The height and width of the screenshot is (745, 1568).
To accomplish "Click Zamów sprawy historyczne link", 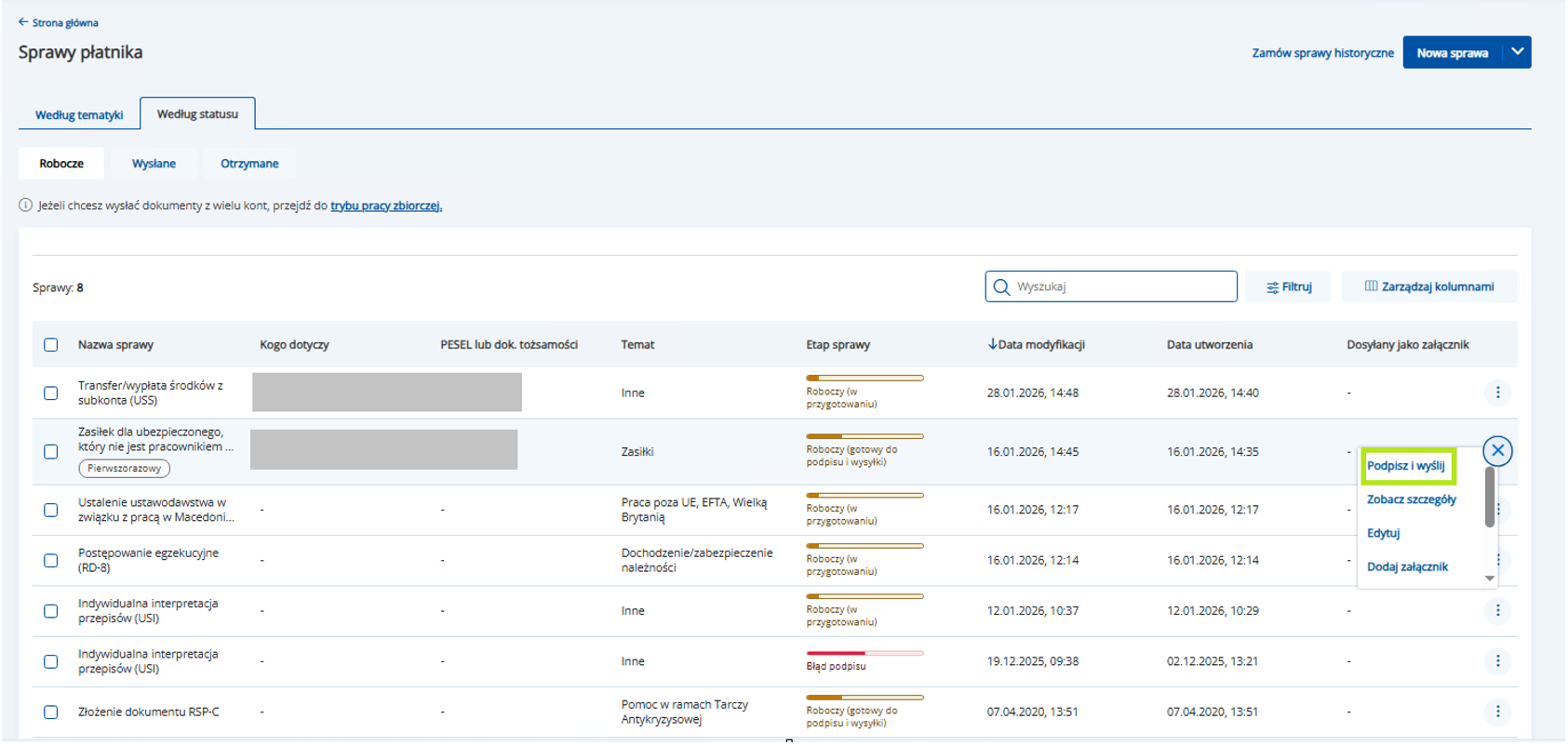I will pos(1322,53).
